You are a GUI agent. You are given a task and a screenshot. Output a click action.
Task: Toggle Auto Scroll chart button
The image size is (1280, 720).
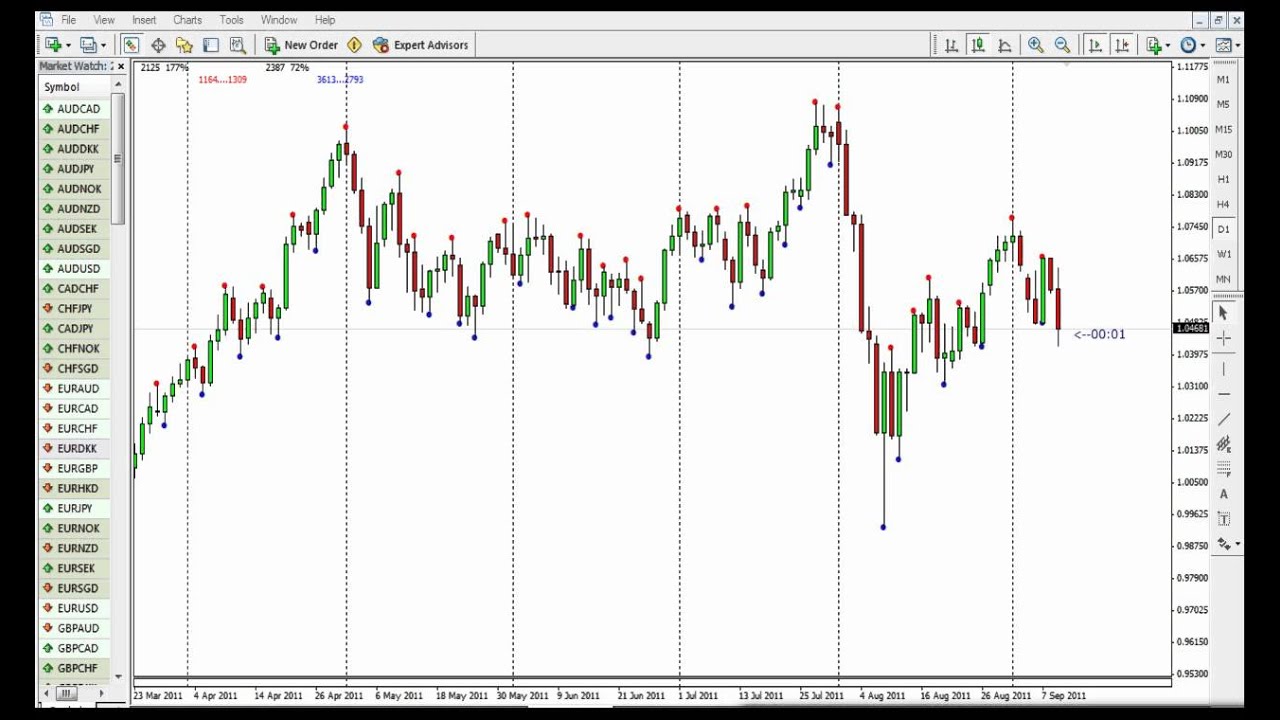[1095, 45]
